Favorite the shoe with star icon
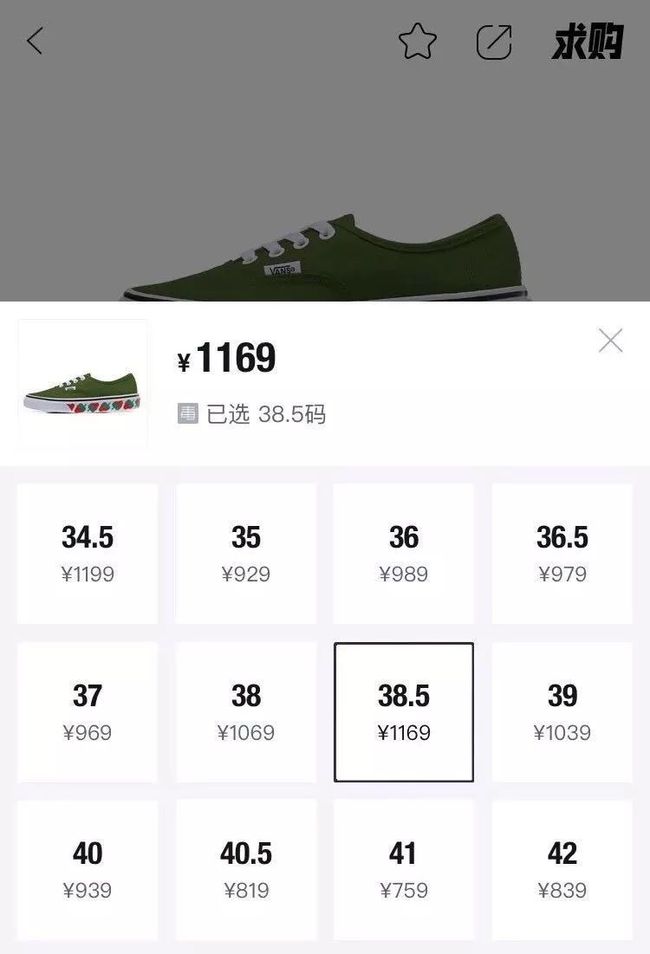 tap(418, 41)
